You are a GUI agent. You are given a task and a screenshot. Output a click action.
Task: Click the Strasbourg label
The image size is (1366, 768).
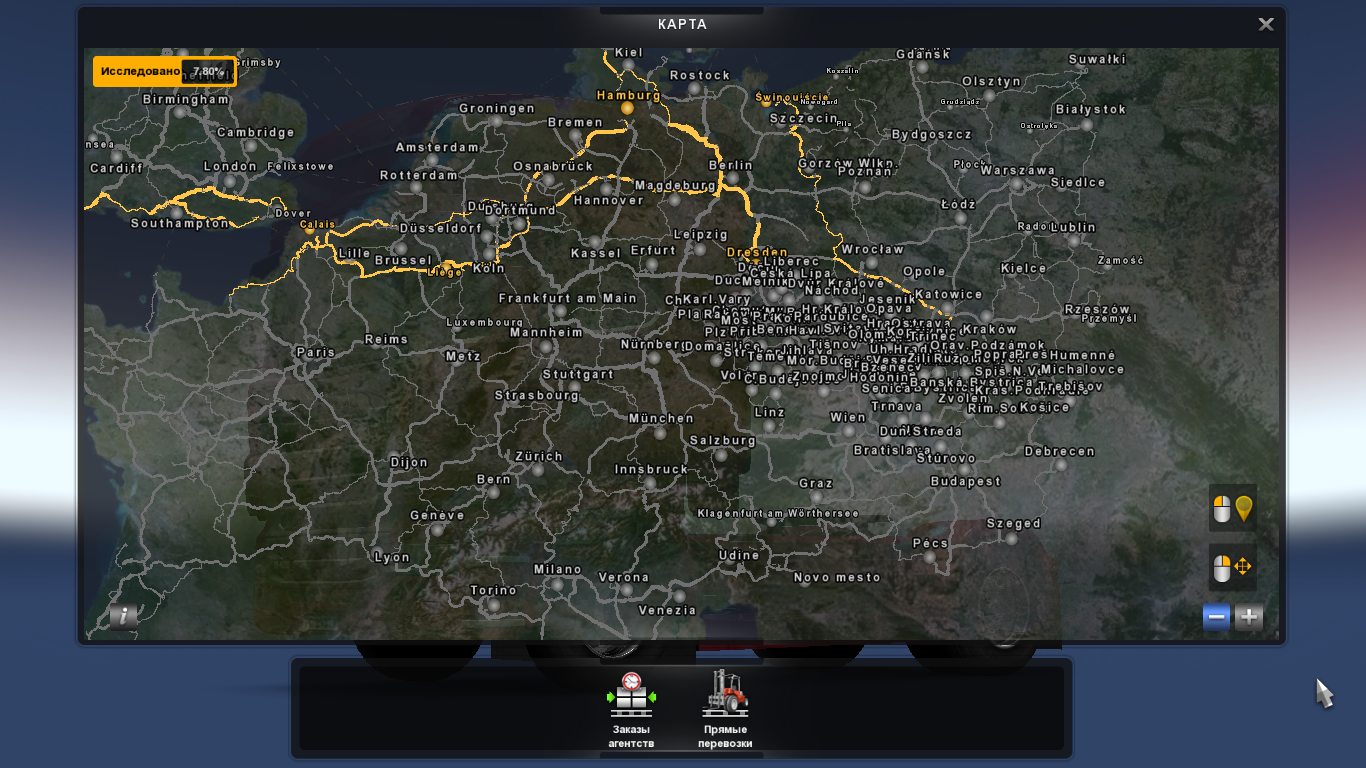[537, 395]
